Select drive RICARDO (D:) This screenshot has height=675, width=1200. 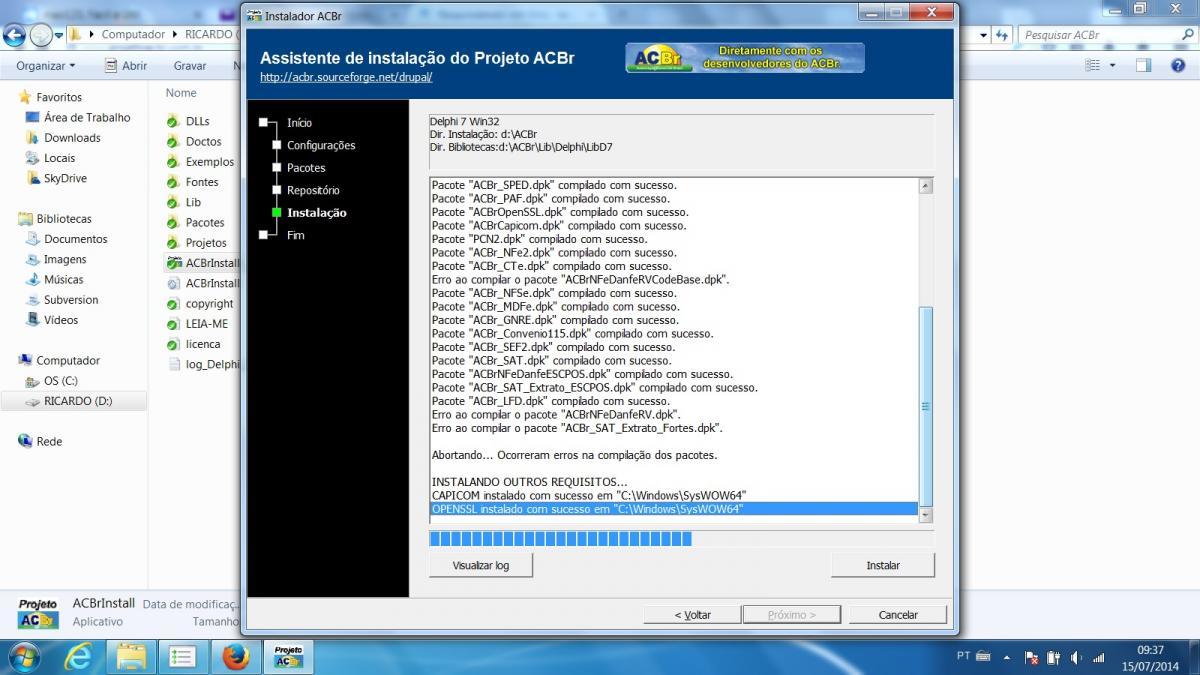pyautogui.click(x=78, y=401)
